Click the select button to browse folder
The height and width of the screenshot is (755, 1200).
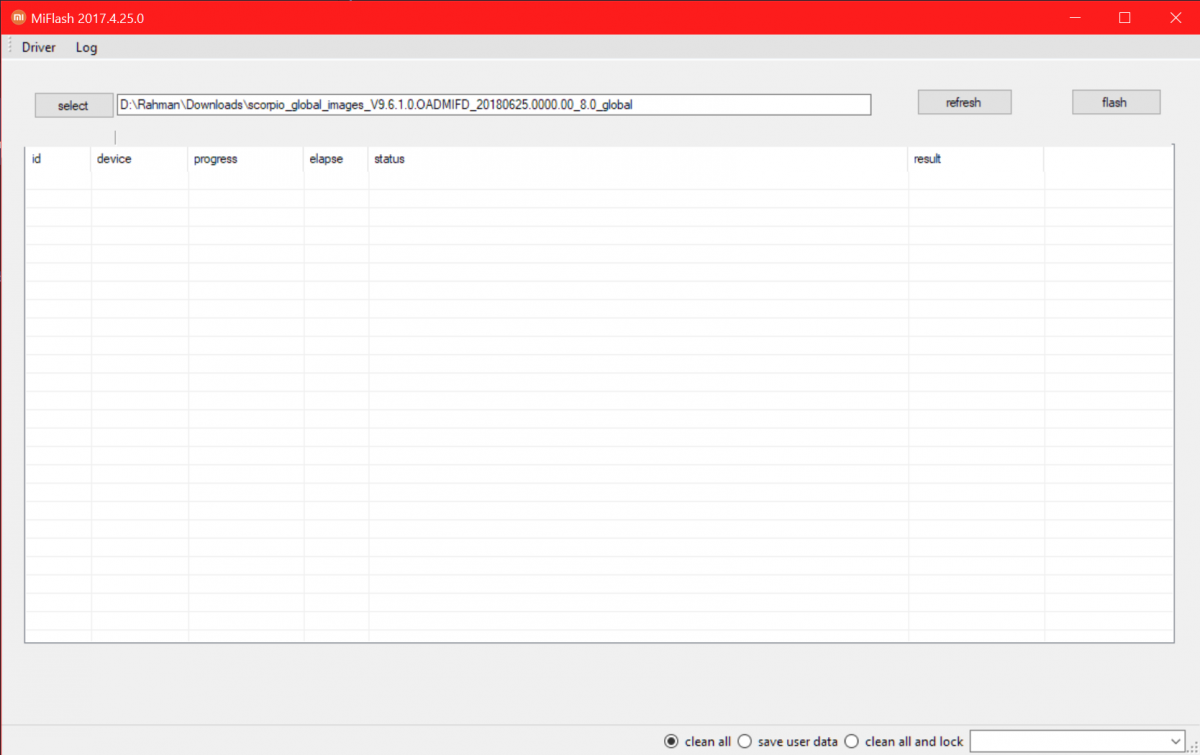[73, 105]
